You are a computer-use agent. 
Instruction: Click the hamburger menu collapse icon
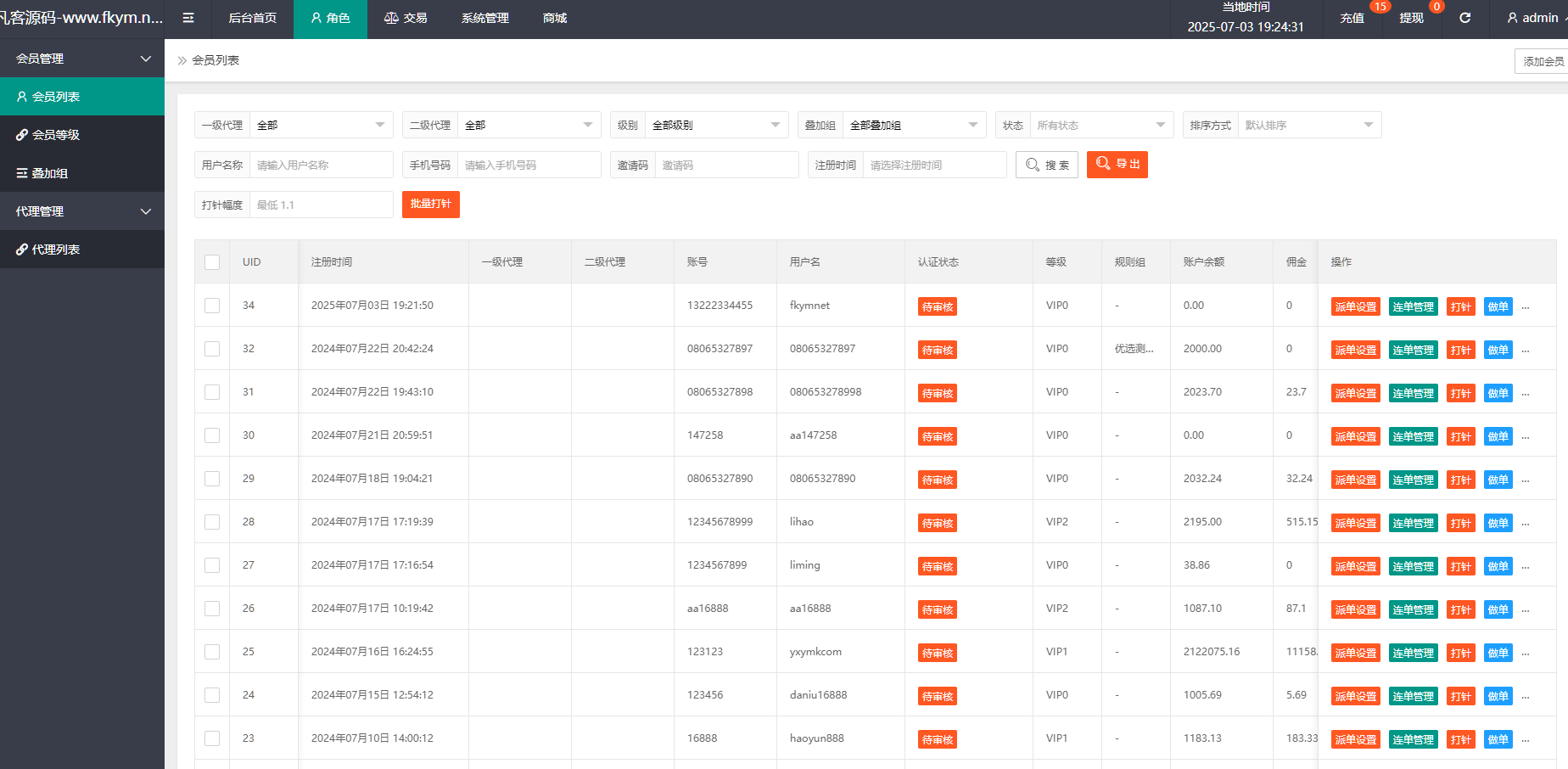[x=188, y=18]
